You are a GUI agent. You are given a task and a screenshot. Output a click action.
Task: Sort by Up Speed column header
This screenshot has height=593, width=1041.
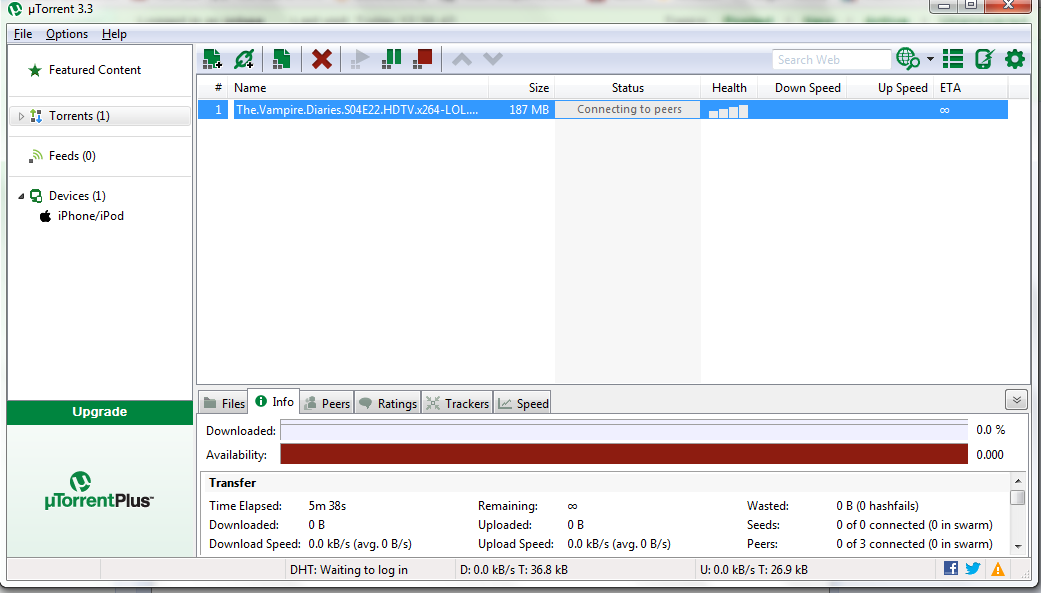click(x=890, y=88)
